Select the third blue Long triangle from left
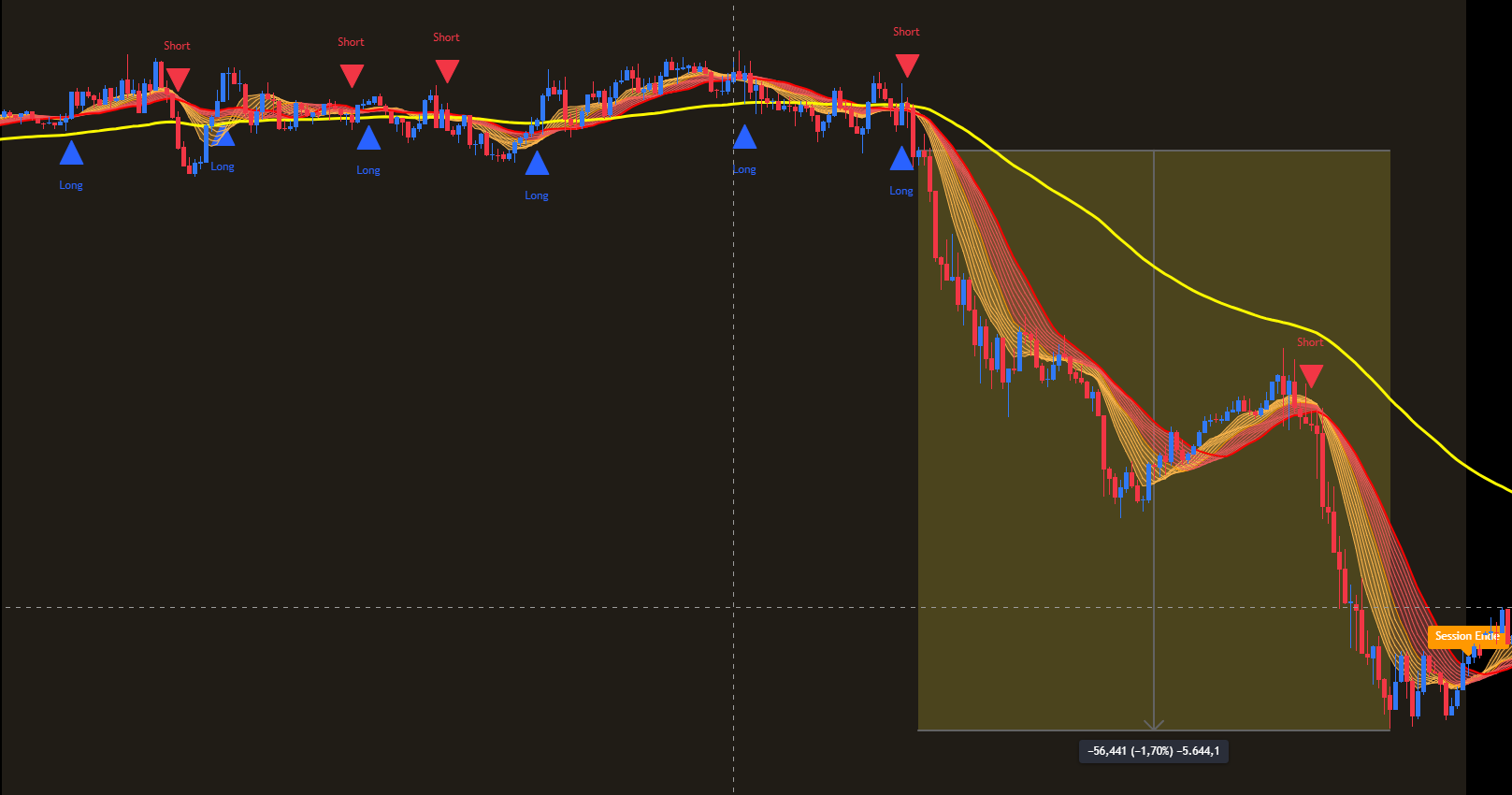Viewport: 1512px width, 795px height. (368, 138)
